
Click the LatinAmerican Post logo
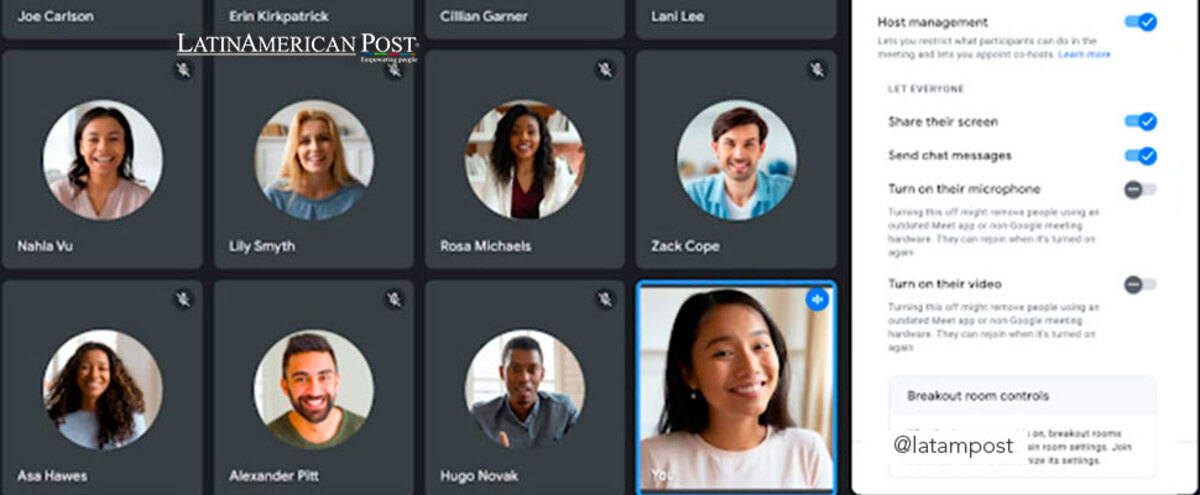pos(297,47)
